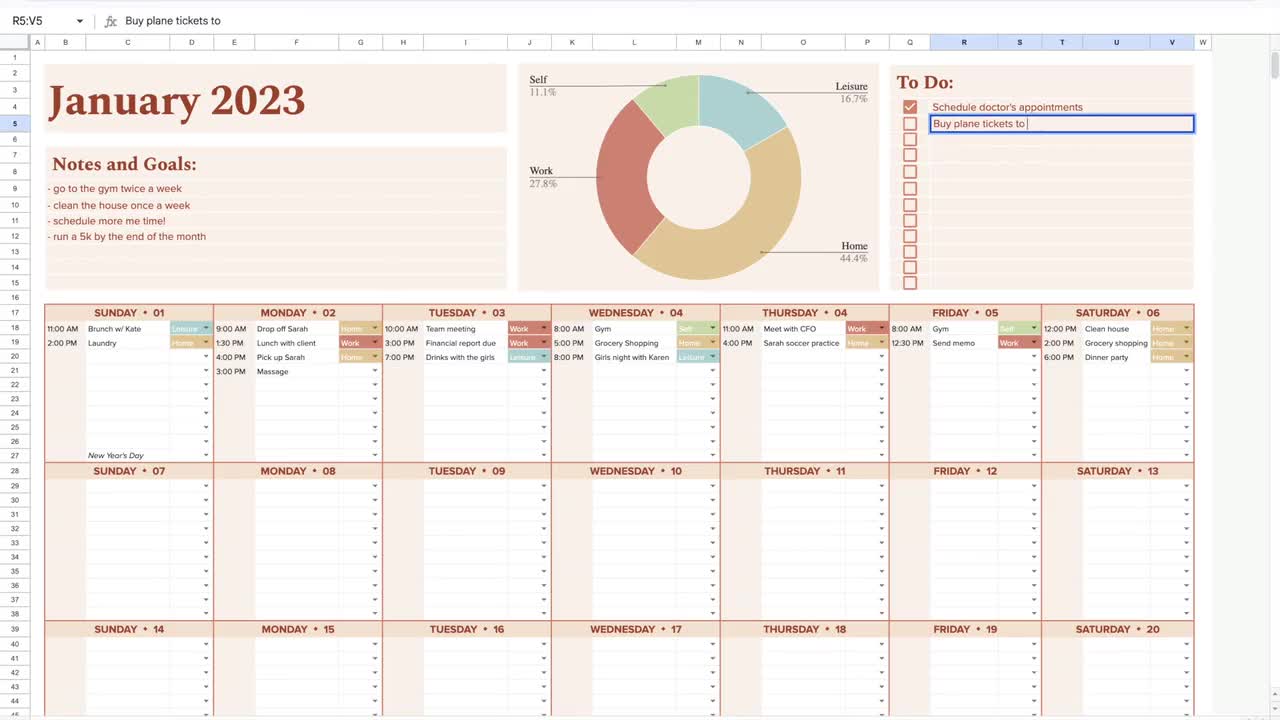Viewport: 1280px width, 720px height.
Task: Click the 'Work 27.8%' chart label
Action: (543, 177)
